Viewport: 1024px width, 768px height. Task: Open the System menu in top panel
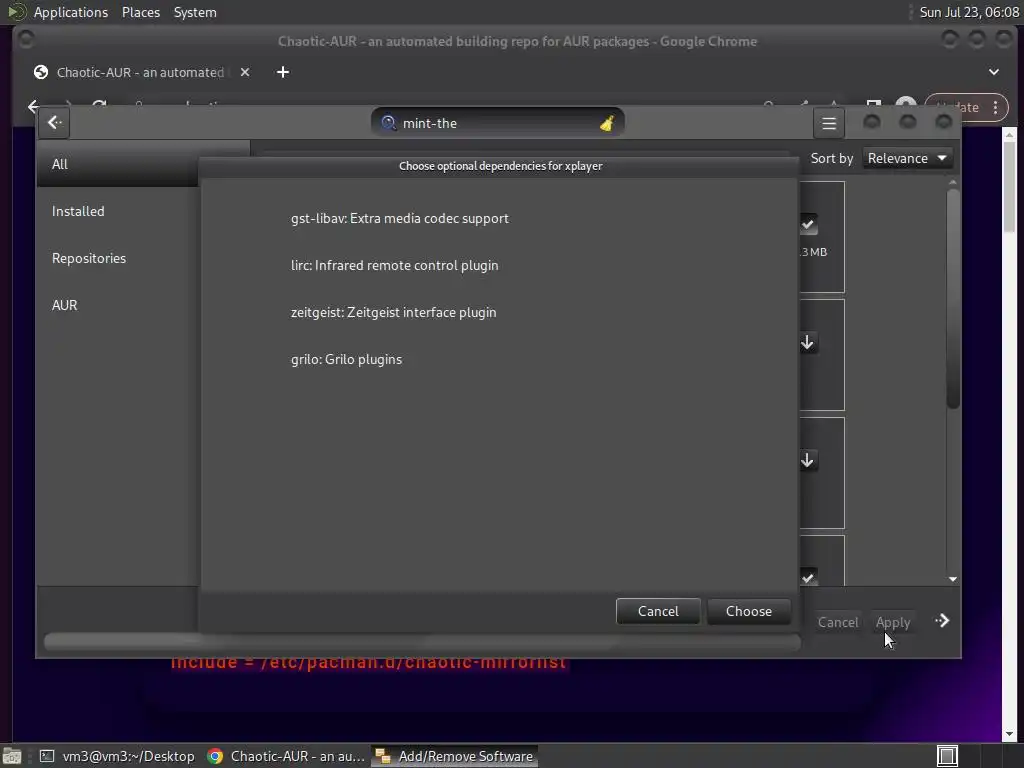(x=195, y=12)
